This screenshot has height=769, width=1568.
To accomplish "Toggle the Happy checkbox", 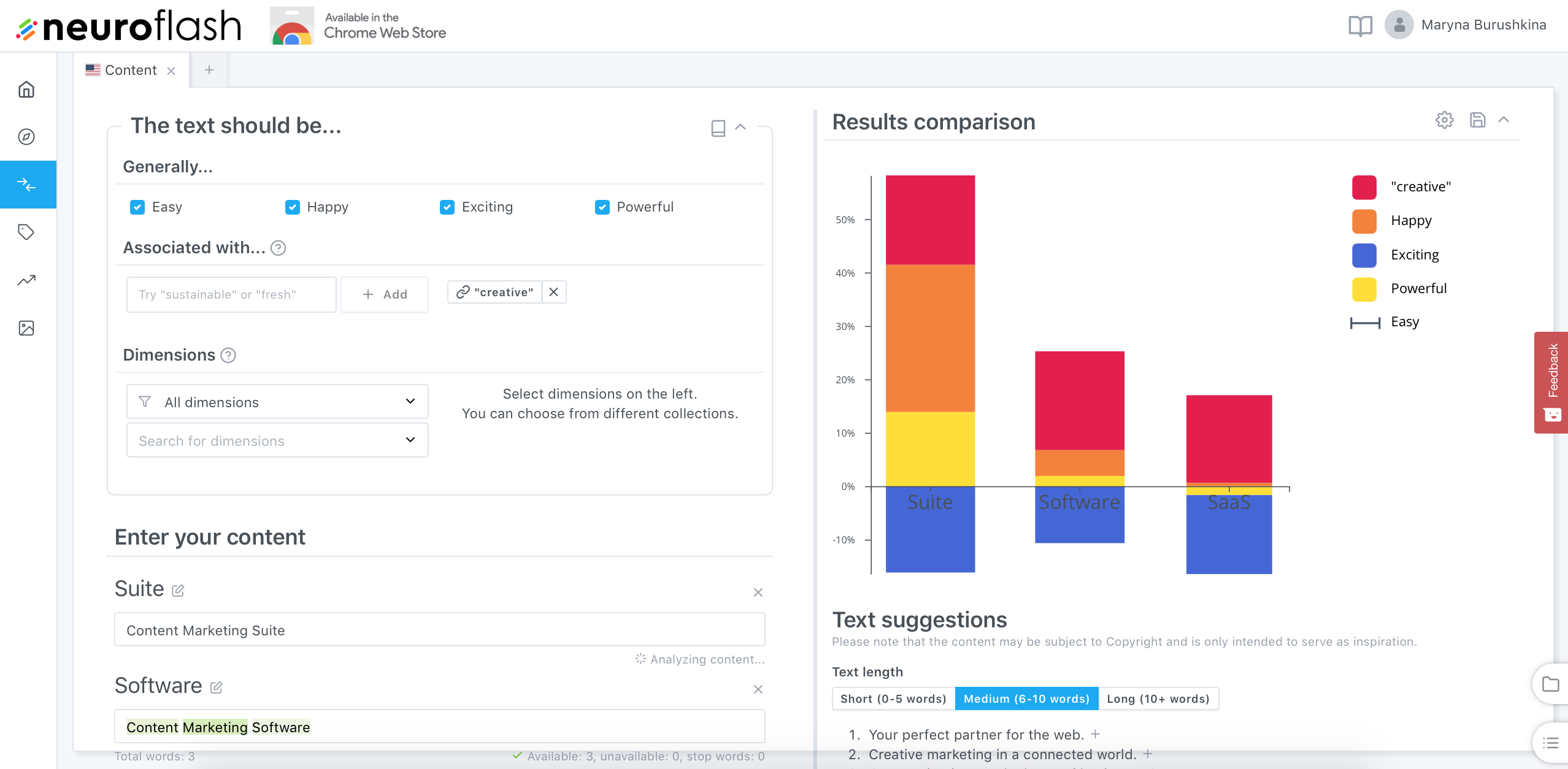I will (x=293, y=207).
